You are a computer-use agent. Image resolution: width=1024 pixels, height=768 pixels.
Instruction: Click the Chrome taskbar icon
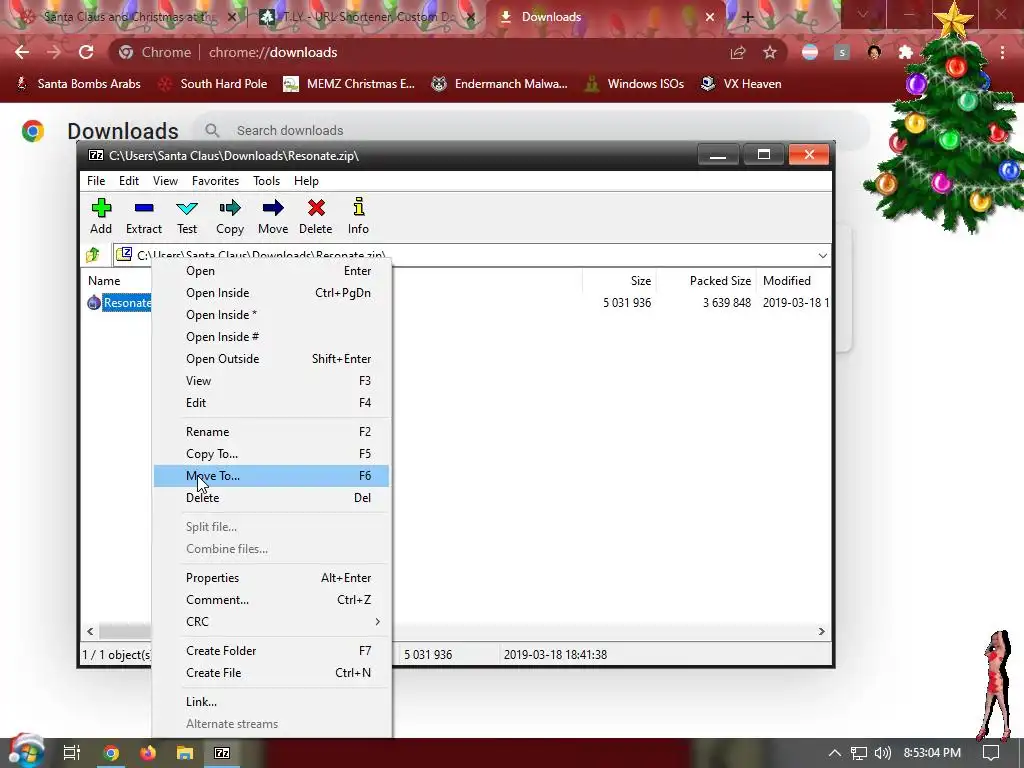pyautogui.click(x=111, y=753)
